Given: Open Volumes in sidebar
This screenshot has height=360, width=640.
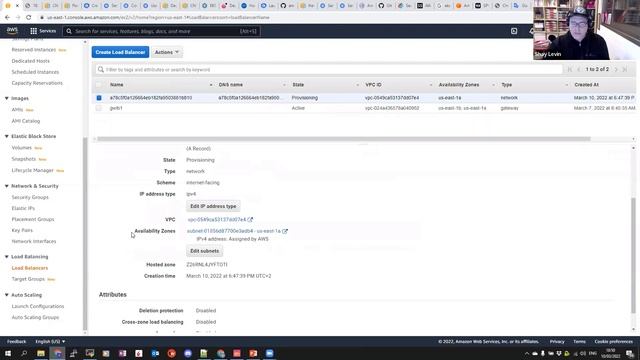Looking at the screenshot, I should click(22, 148).
